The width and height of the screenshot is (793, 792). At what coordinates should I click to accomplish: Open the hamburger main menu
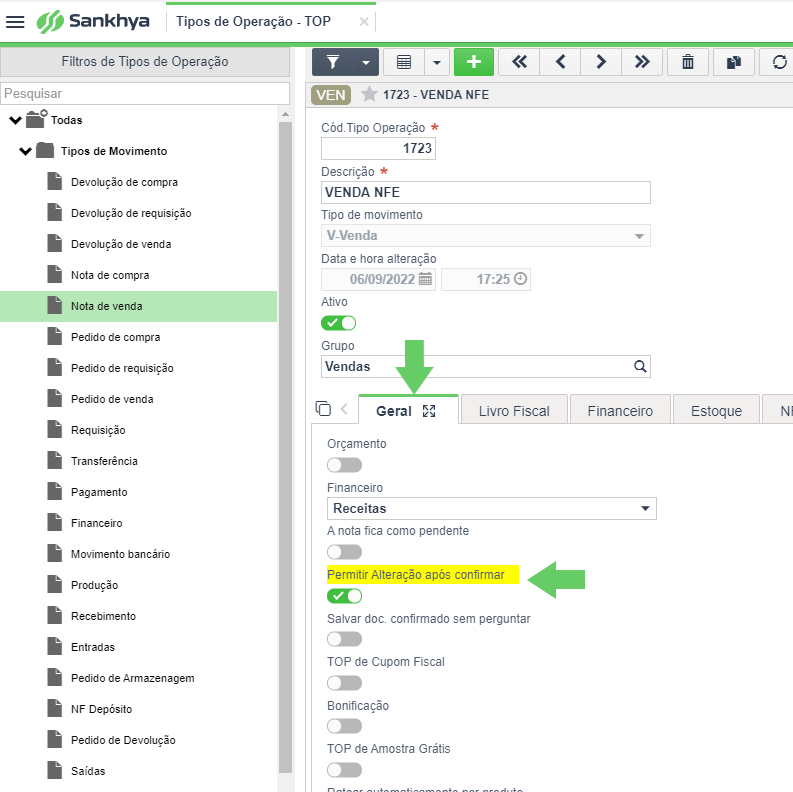[15, 22]
